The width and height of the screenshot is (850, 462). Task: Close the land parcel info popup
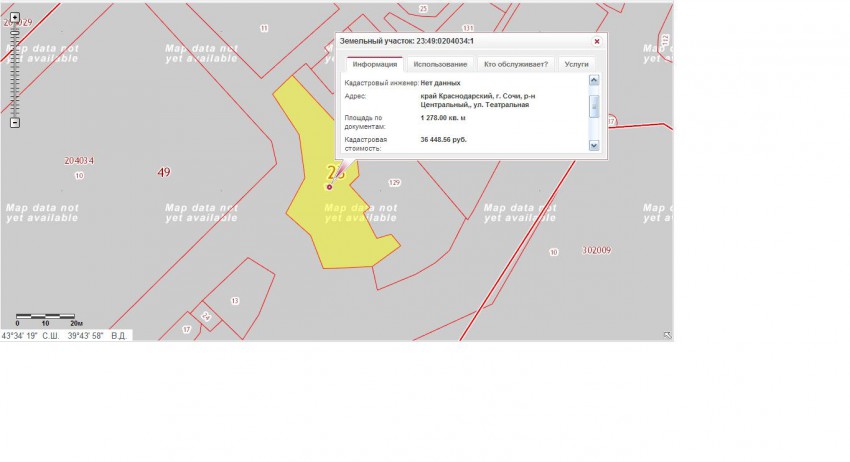coord(597,42)
